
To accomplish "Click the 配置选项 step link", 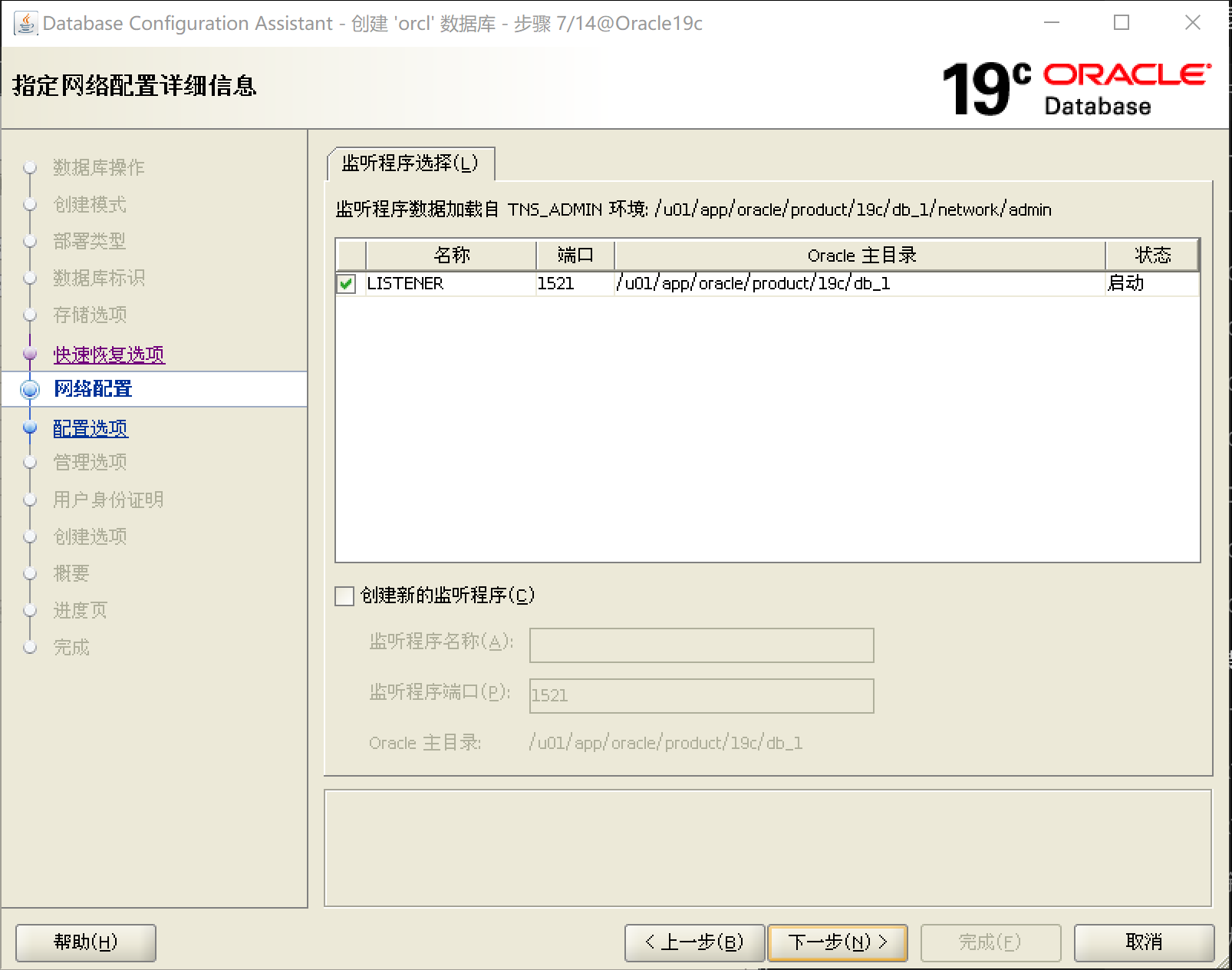I will click(91, 428).
